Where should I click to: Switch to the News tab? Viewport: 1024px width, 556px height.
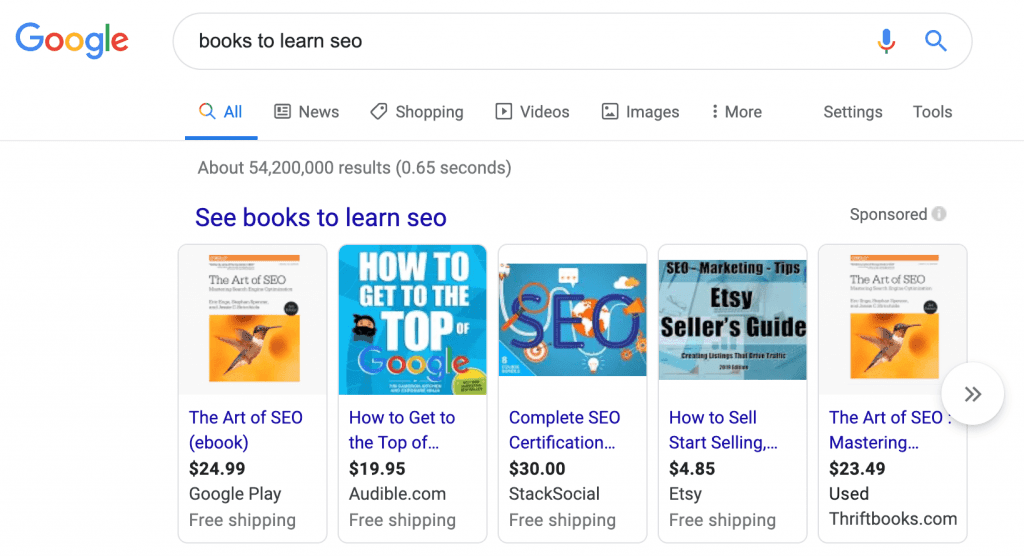click(306, 112)
